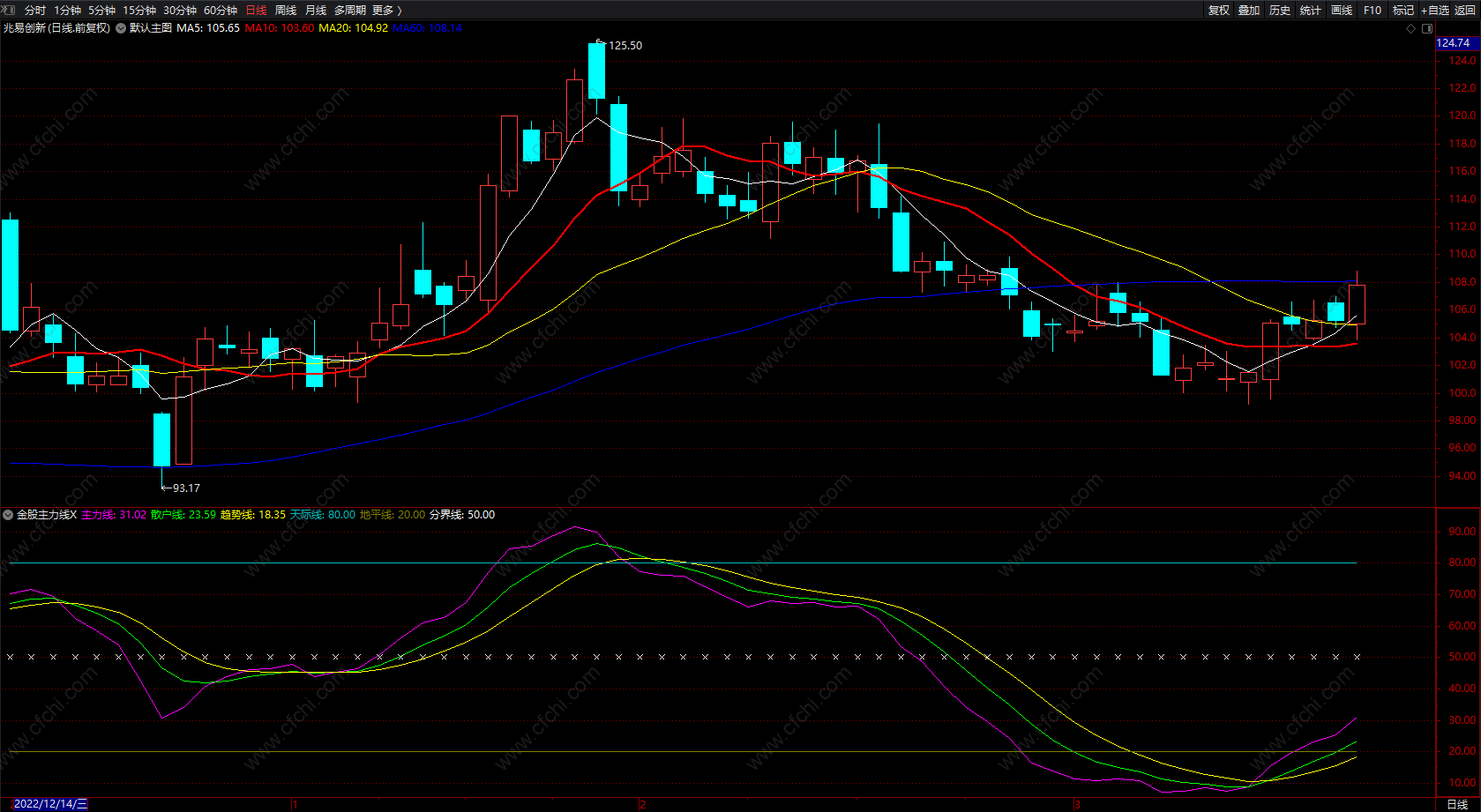Add stock to watchlist with +自选
The height and width of the screenshot is (812, 1481).
point(1434,10)
